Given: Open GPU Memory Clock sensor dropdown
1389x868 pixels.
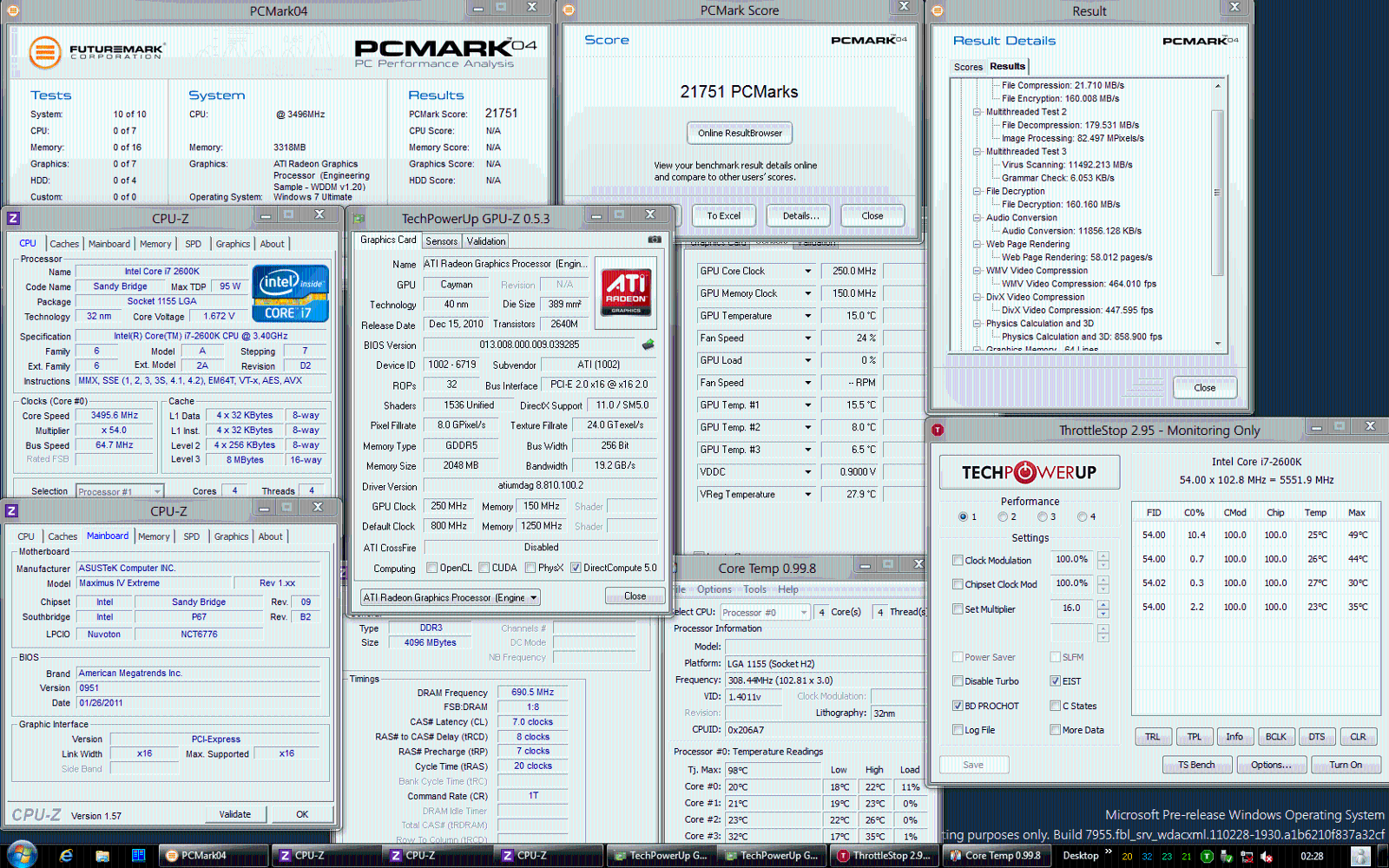Looking at the screenshot, I should (807, 293).
